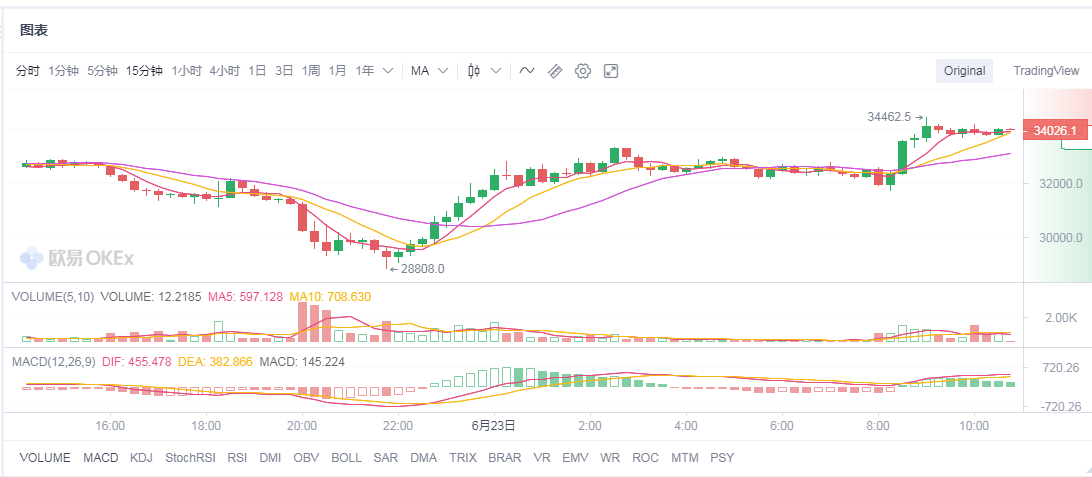Expand chart to fullscreen
The image size is (1092, 477).
[x=611, y=71]
